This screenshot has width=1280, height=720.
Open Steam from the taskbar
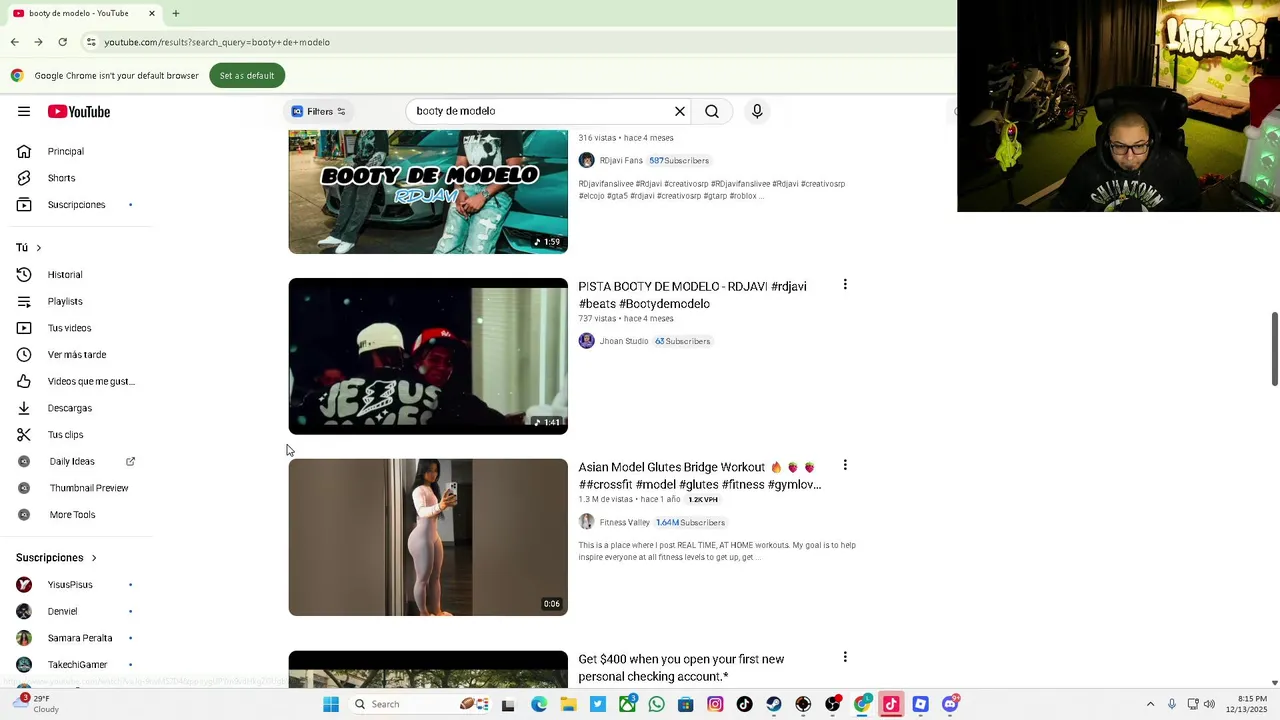[x=774, y=704]
